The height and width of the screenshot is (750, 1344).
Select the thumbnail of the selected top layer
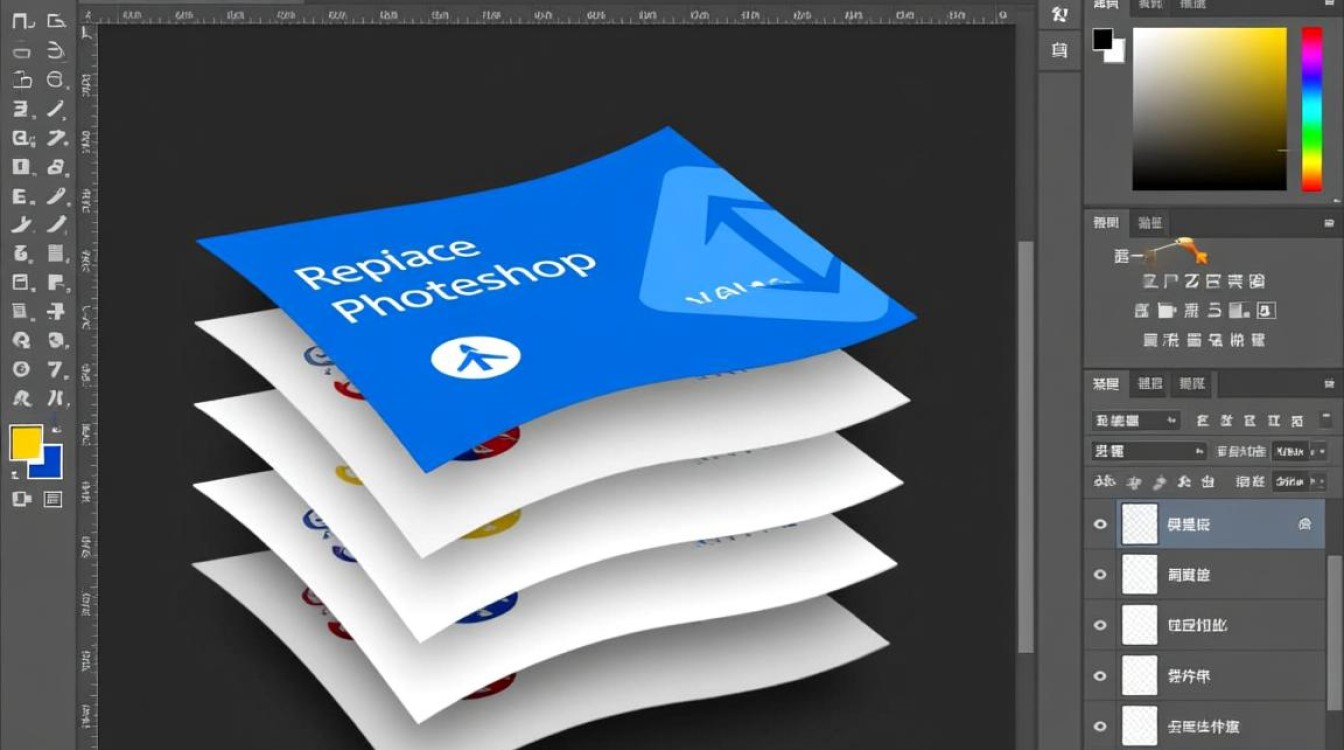click(x=1139, y=524)
